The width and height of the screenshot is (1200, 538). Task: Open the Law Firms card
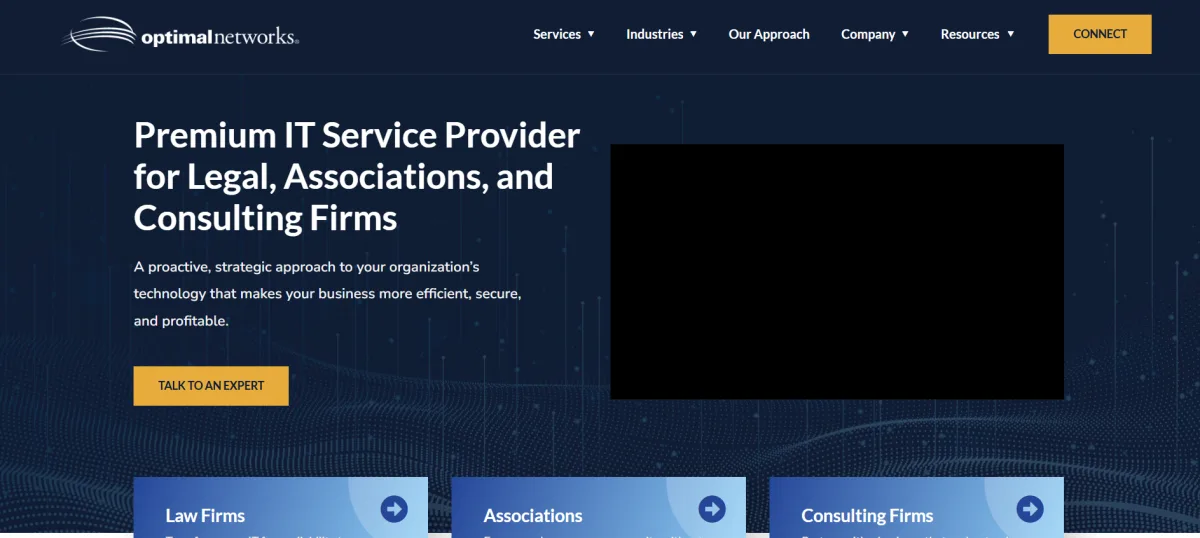click(281, 507)
